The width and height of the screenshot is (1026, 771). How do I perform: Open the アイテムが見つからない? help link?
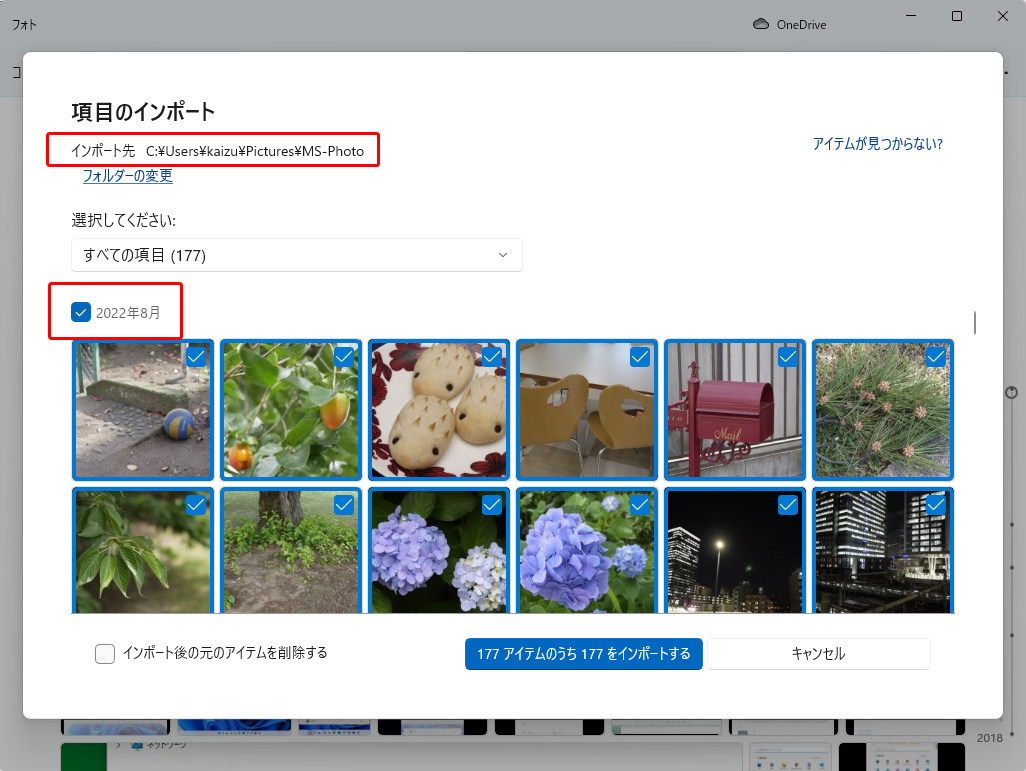877,143
